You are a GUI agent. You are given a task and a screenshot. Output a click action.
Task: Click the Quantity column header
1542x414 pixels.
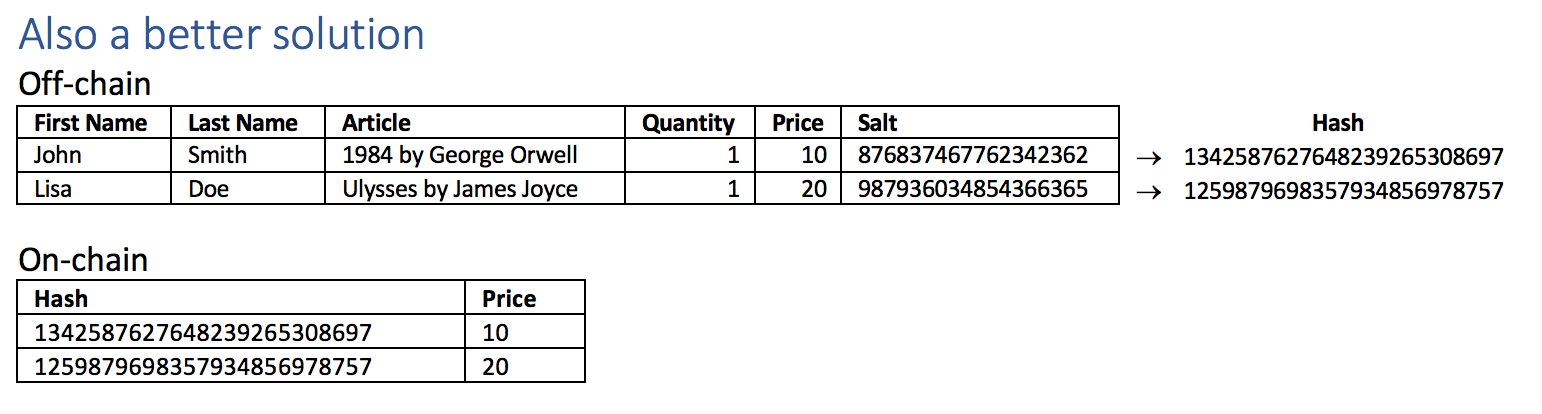pyautogui.click(x=688, y=123)
